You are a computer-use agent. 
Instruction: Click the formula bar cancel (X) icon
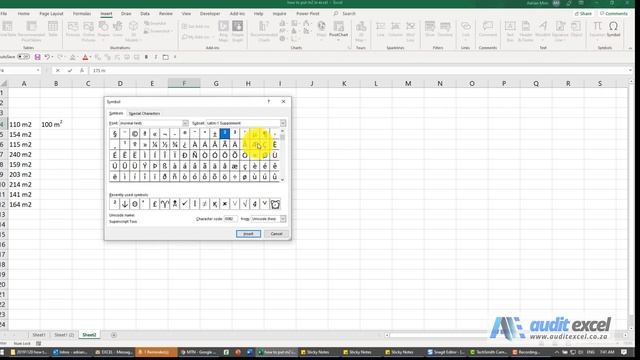tap(58, 71)
